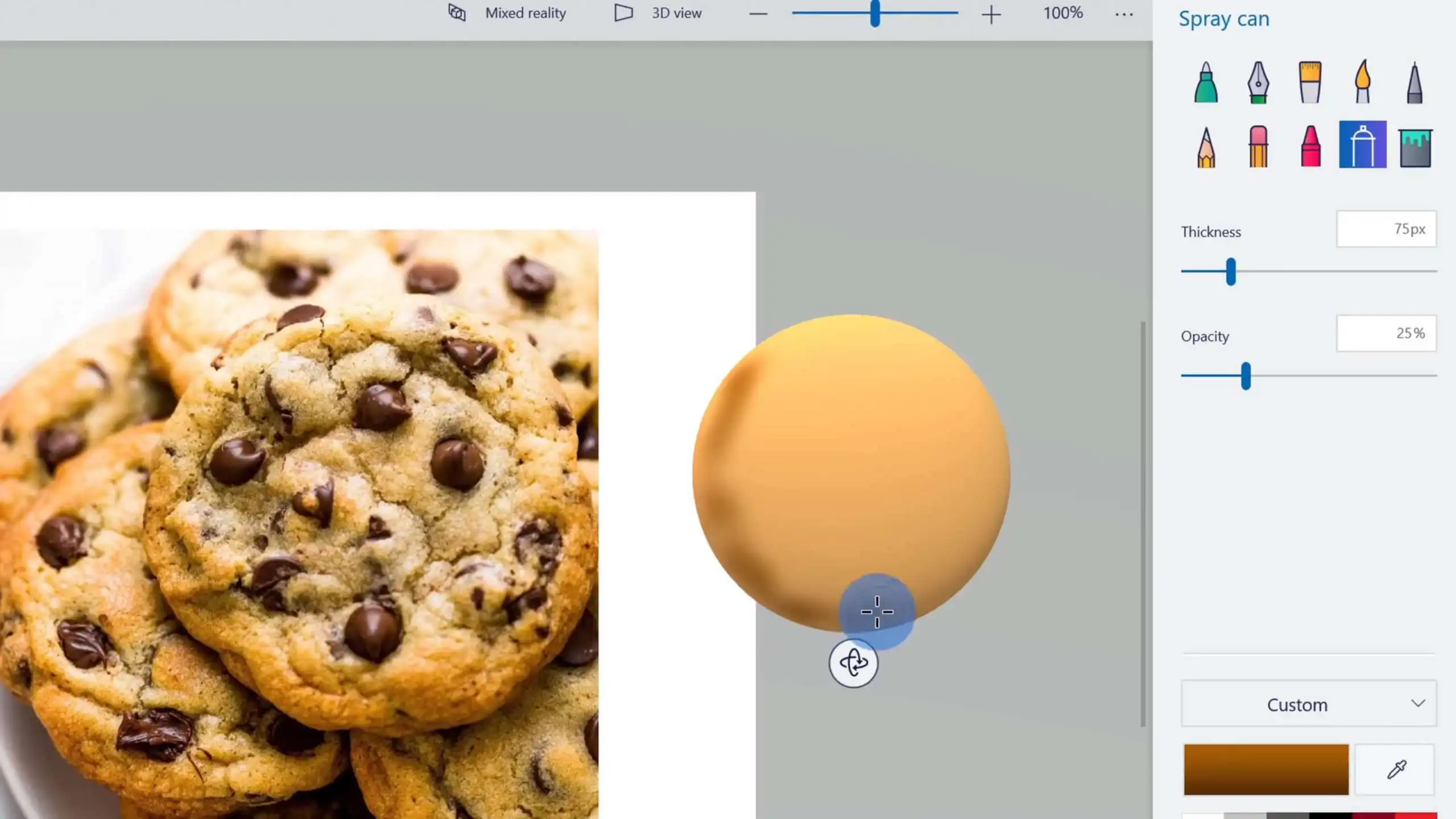This screenshot has width=1456, height=819.
Task: Select the Crayon tool
Action: coord(1310,147)
